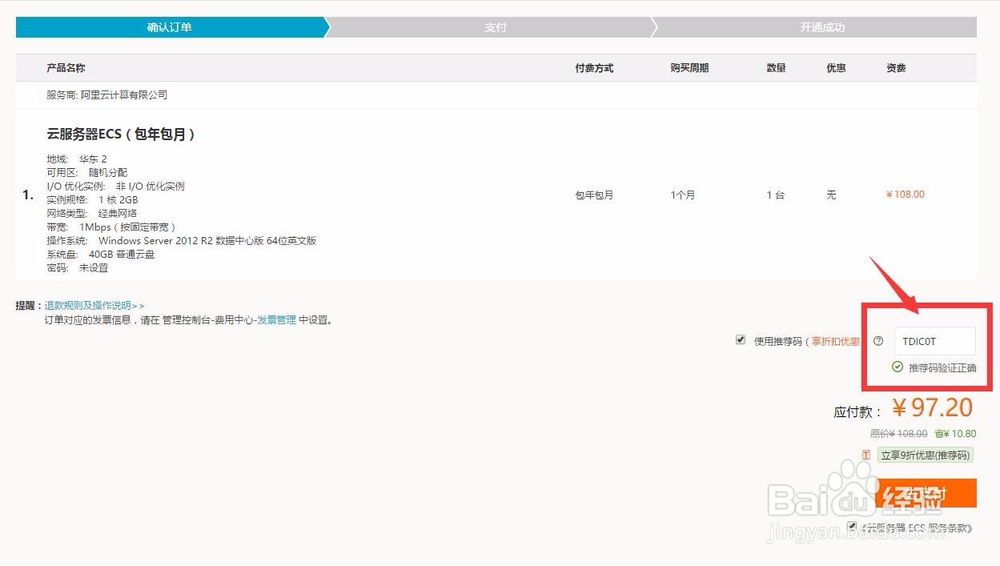Click the 付费方式 column header
This screenshot has width=1000, height=566.
coord(594,68)
